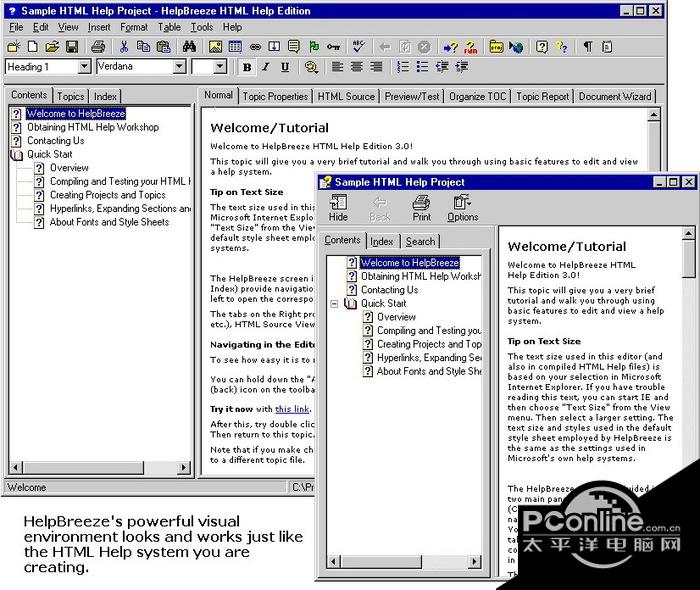Create a new blank topic page
The image size is (700, 590).
(x=33, y=46)
